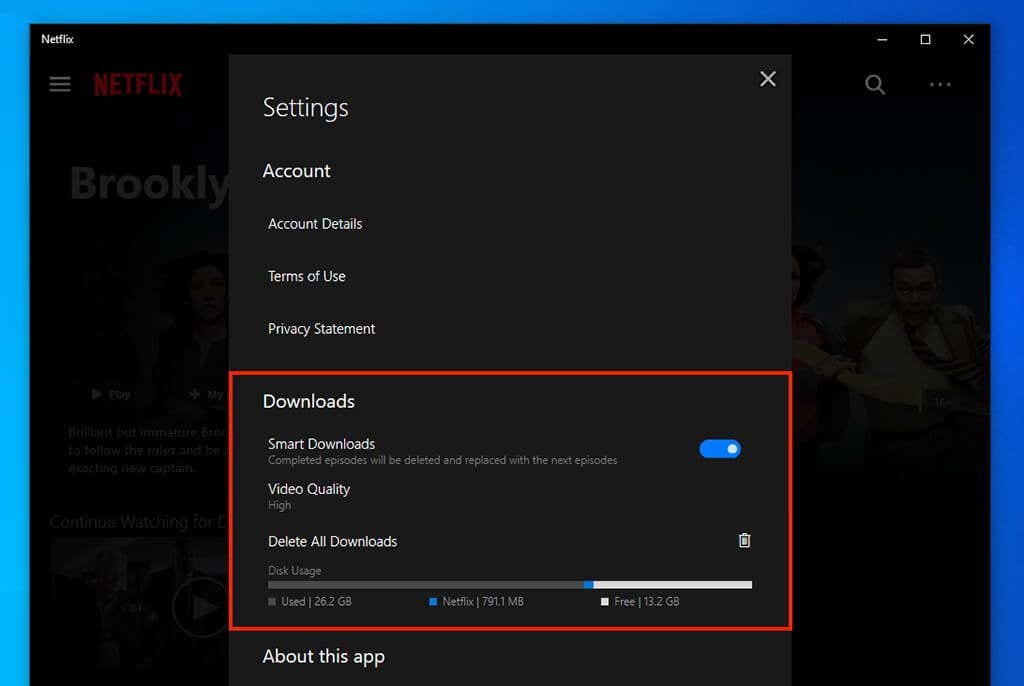Open the Terms of Use
Image resolution: width=1024 pixels, height=686 pixels.
click(306, 276)
